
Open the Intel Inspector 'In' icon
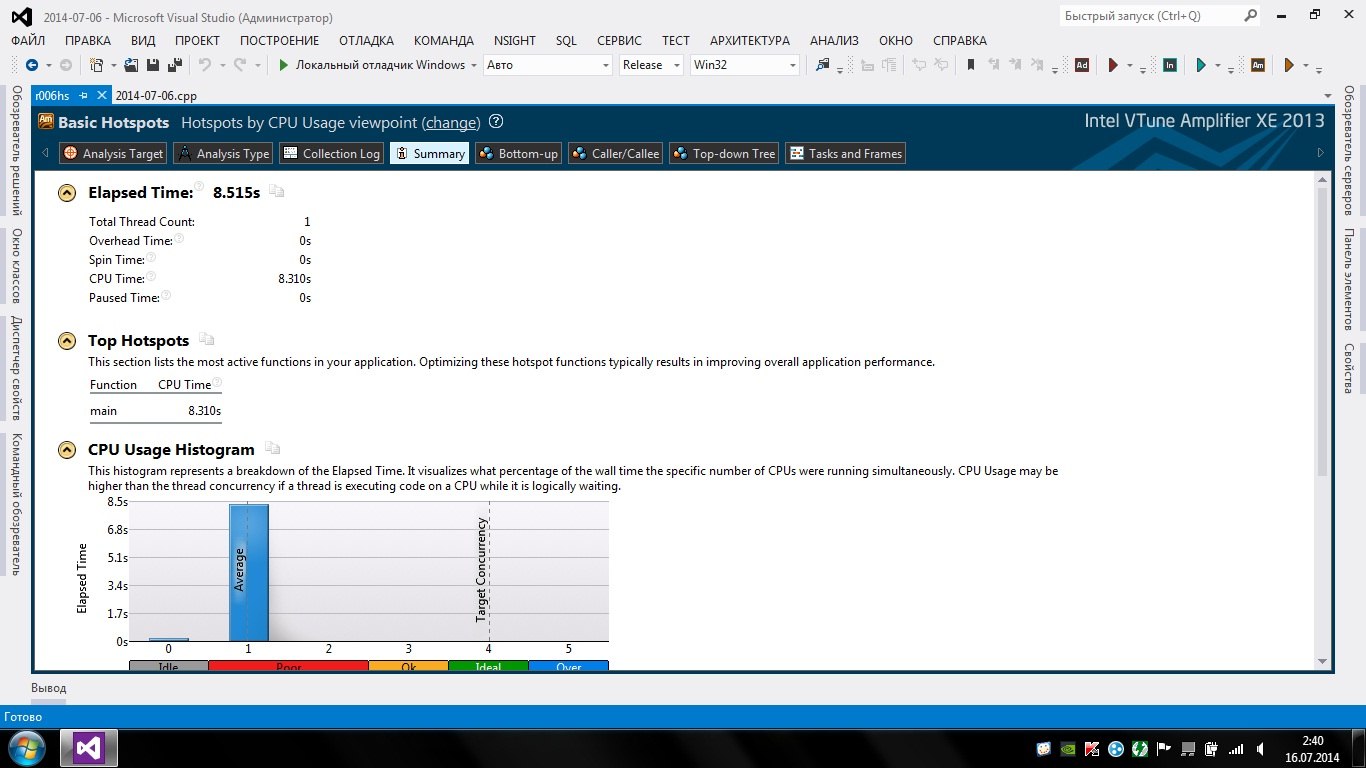tap(1169, 65)
